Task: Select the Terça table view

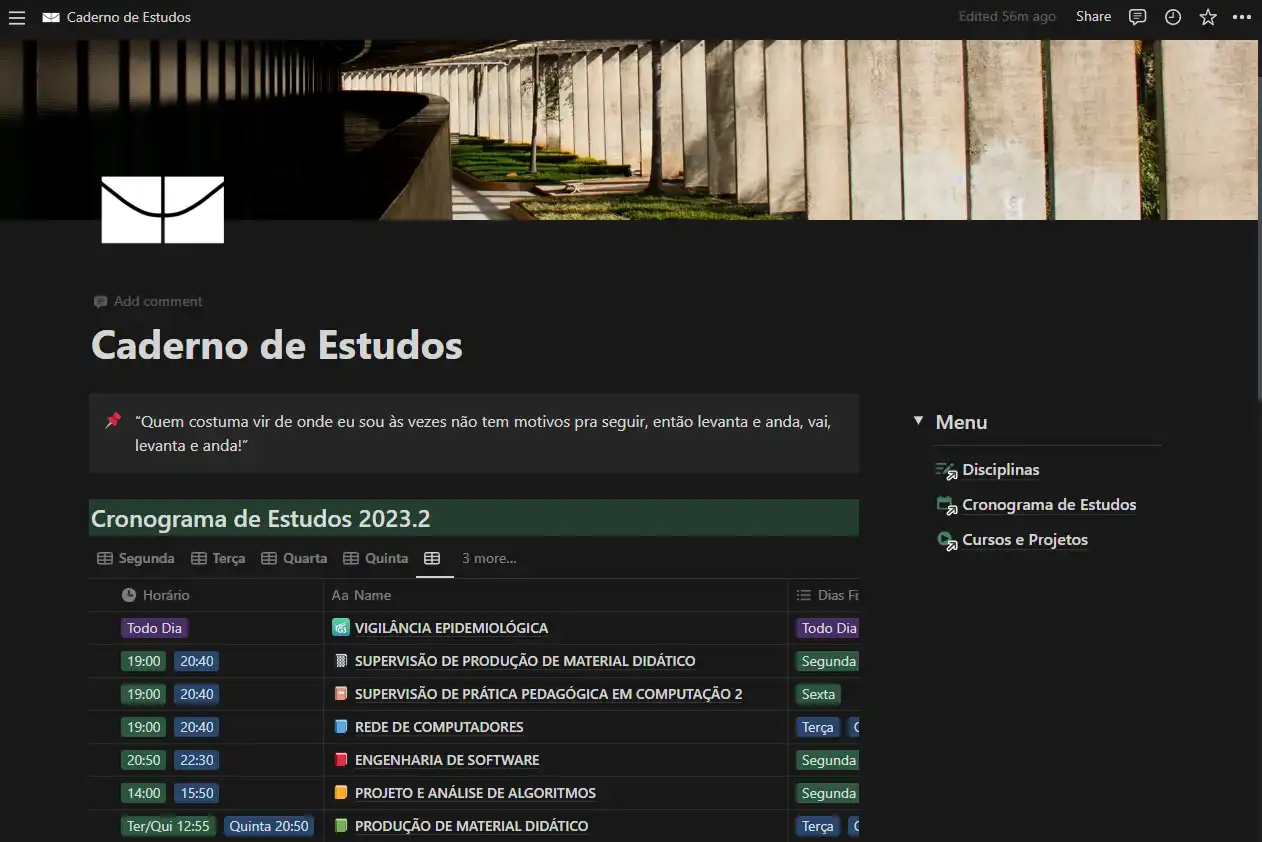Action: [x=218, y=558]
